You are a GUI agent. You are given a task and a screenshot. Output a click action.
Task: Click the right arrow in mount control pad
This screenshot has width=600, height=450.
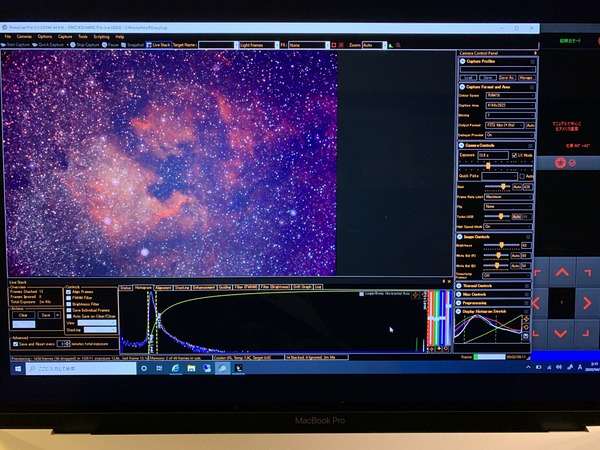click(x=587, y=303)
